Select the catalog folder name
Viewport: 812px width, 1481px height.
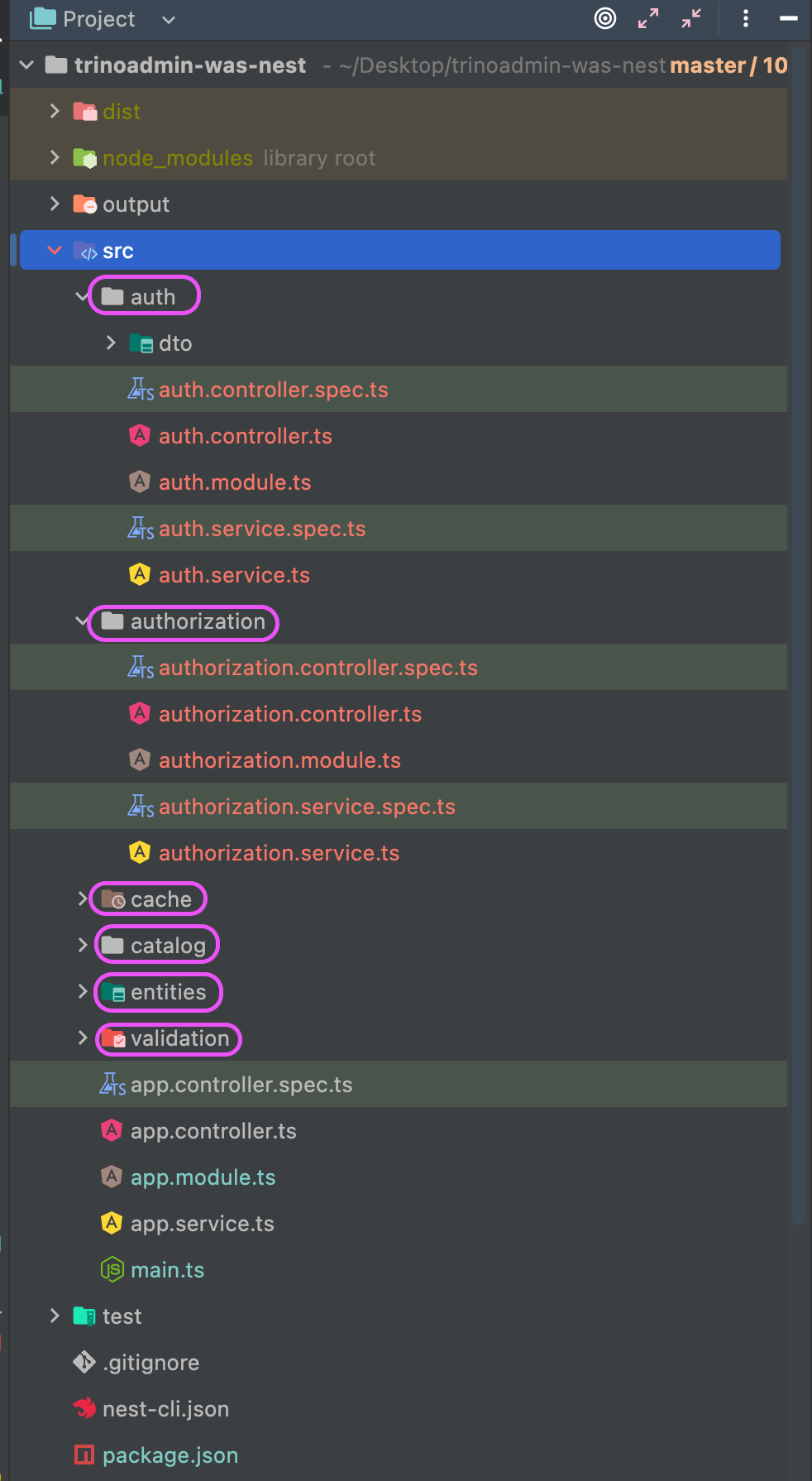168,946
